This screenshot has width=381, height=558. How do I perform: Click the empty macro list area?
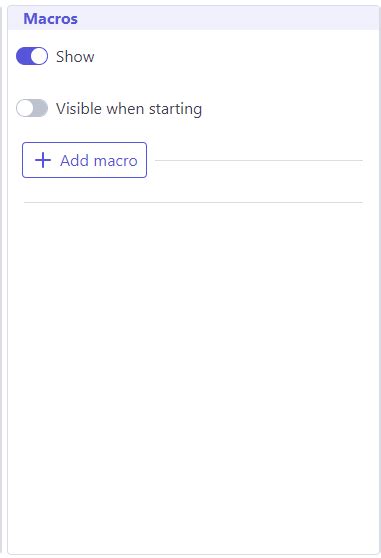click(193, 377)
